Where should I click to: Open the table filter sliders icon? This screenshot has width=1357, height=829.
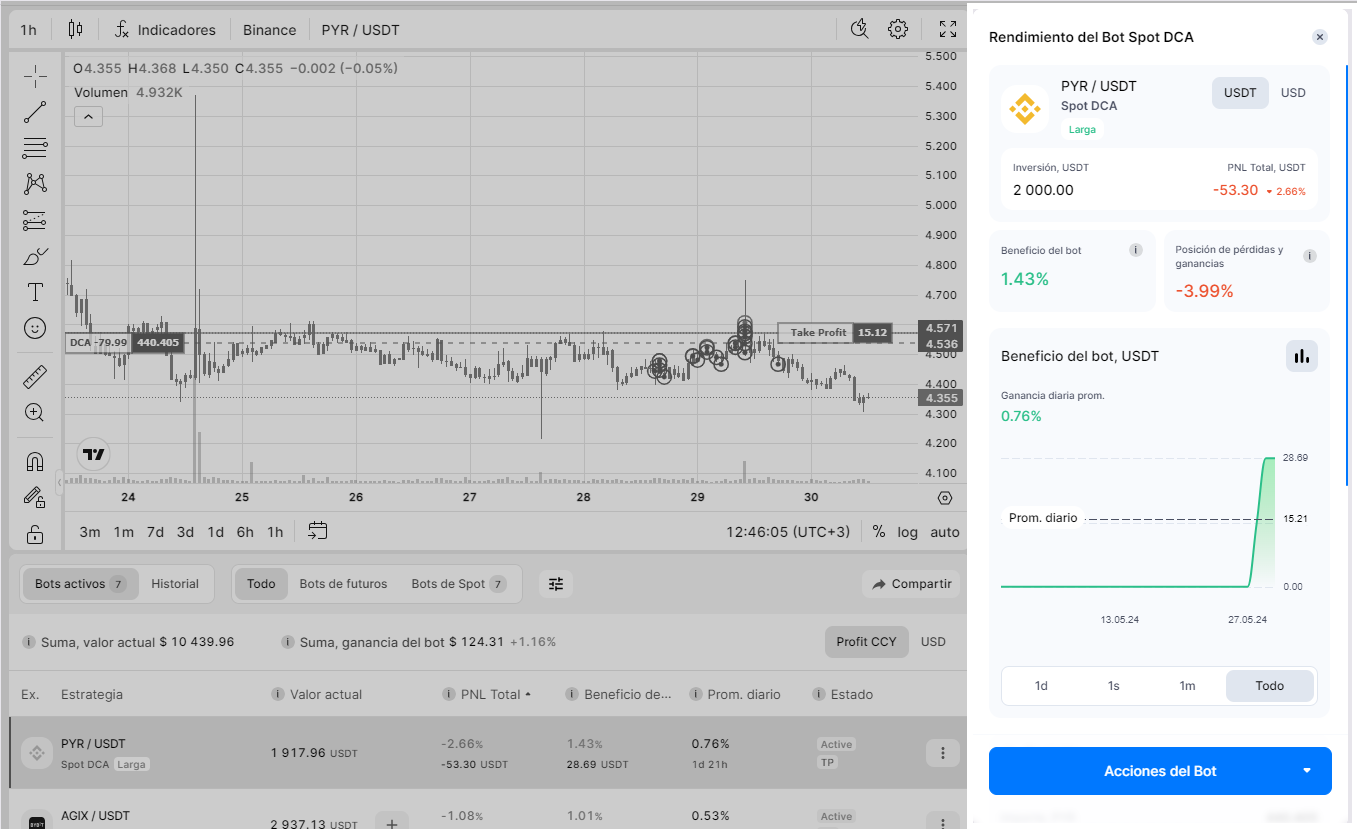[556, 584]
